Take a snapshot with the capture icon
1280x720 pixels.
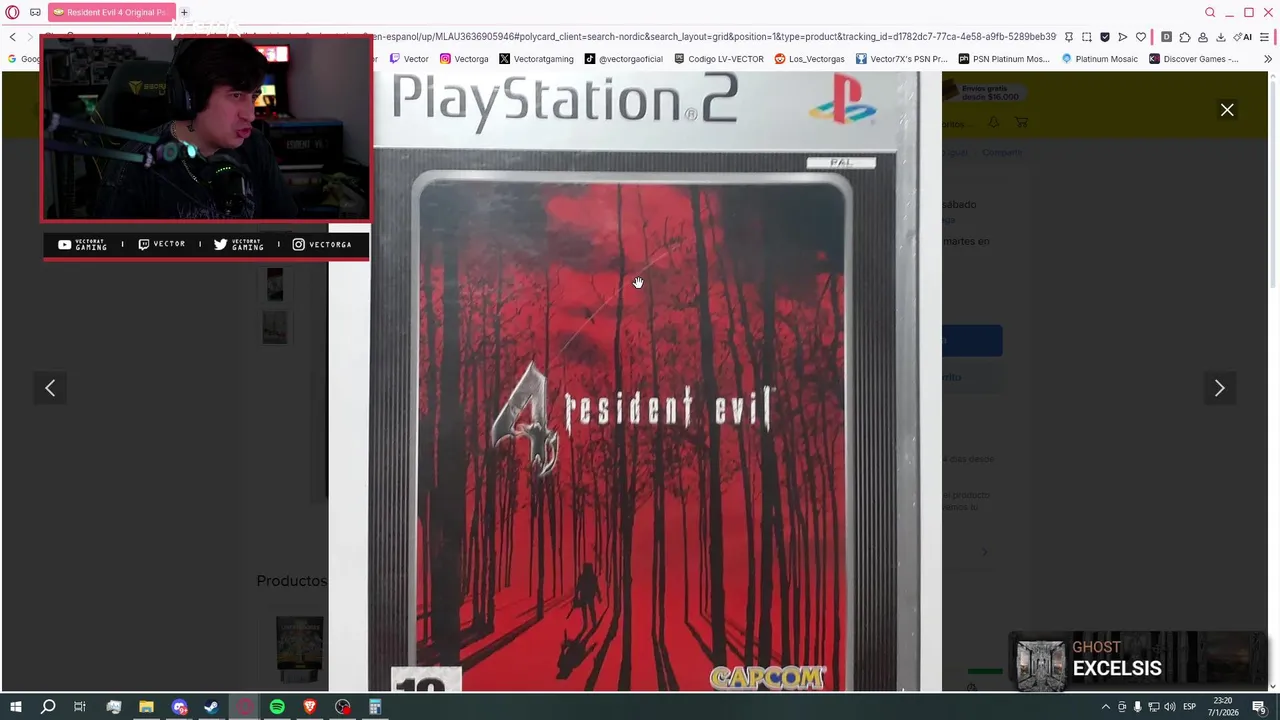click(x=1086, y=37)
